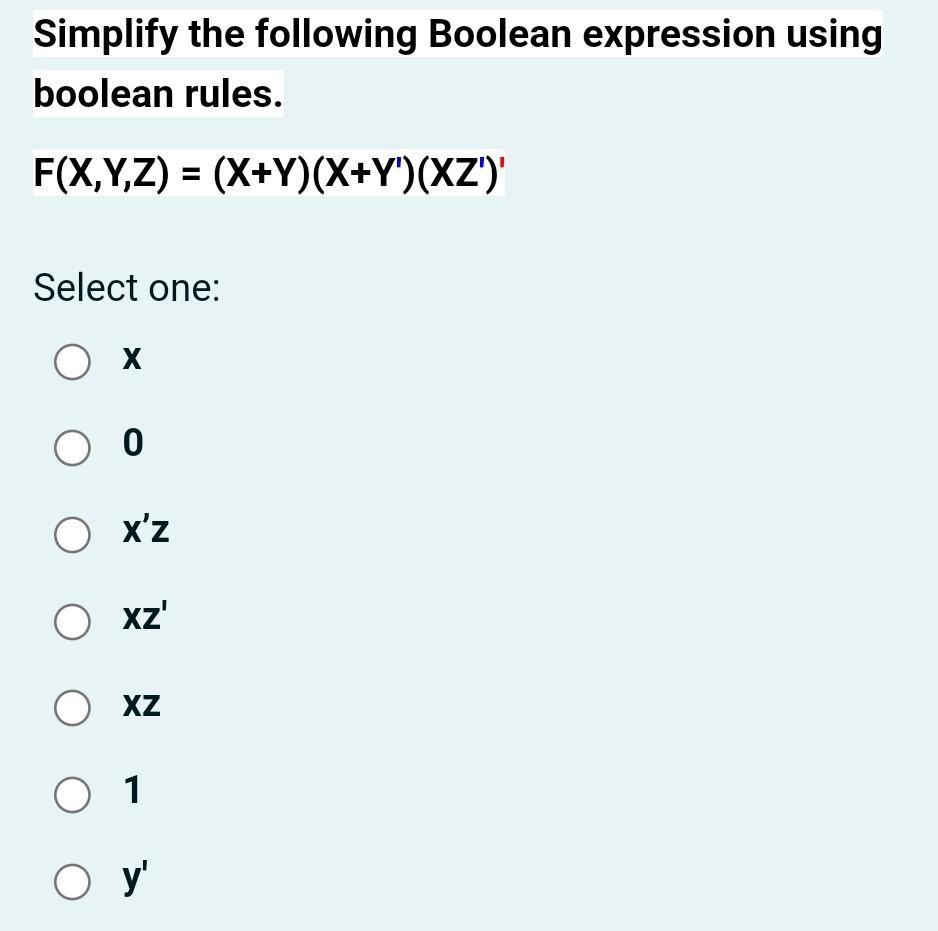Select the radio button for answer x'z
This screenshot has height=931, width=938.
tap(72, 535)
